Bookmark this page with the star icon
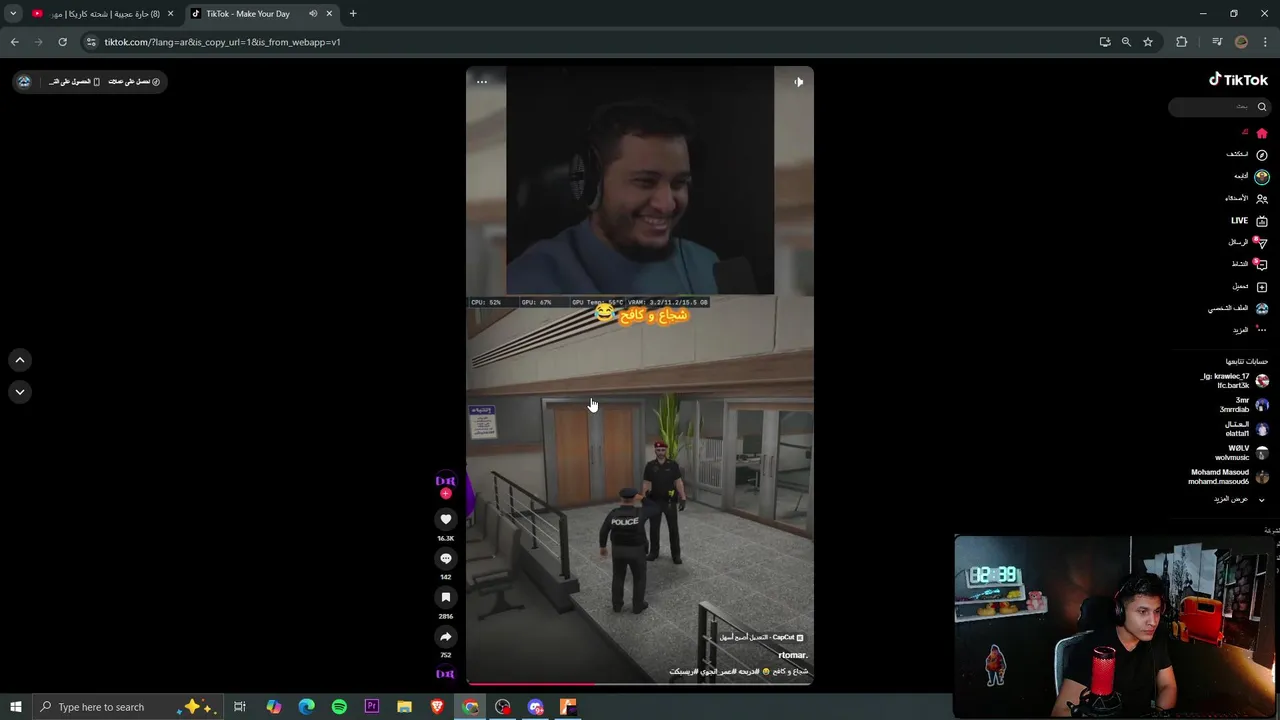 tap(1148, 42)
